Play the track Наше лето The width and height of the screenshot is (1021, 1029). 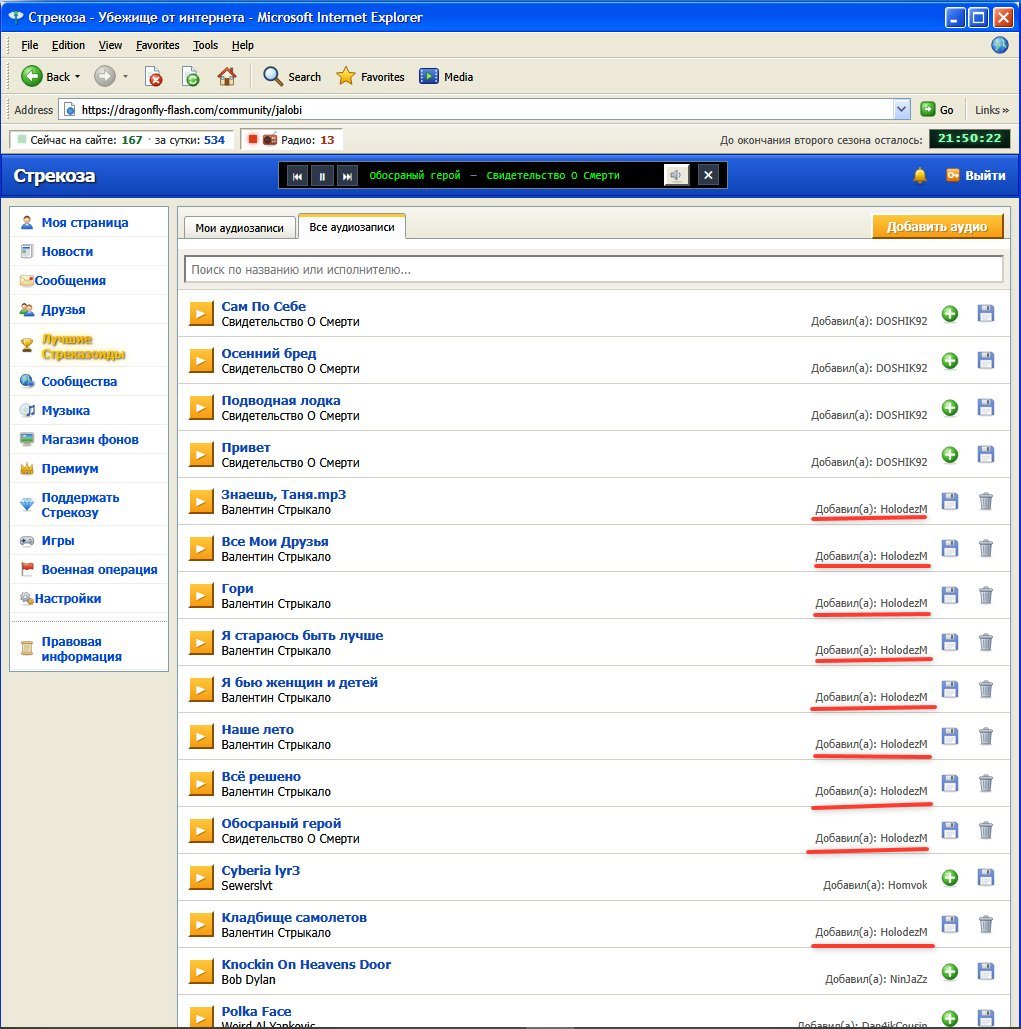(x=201, y=736)
